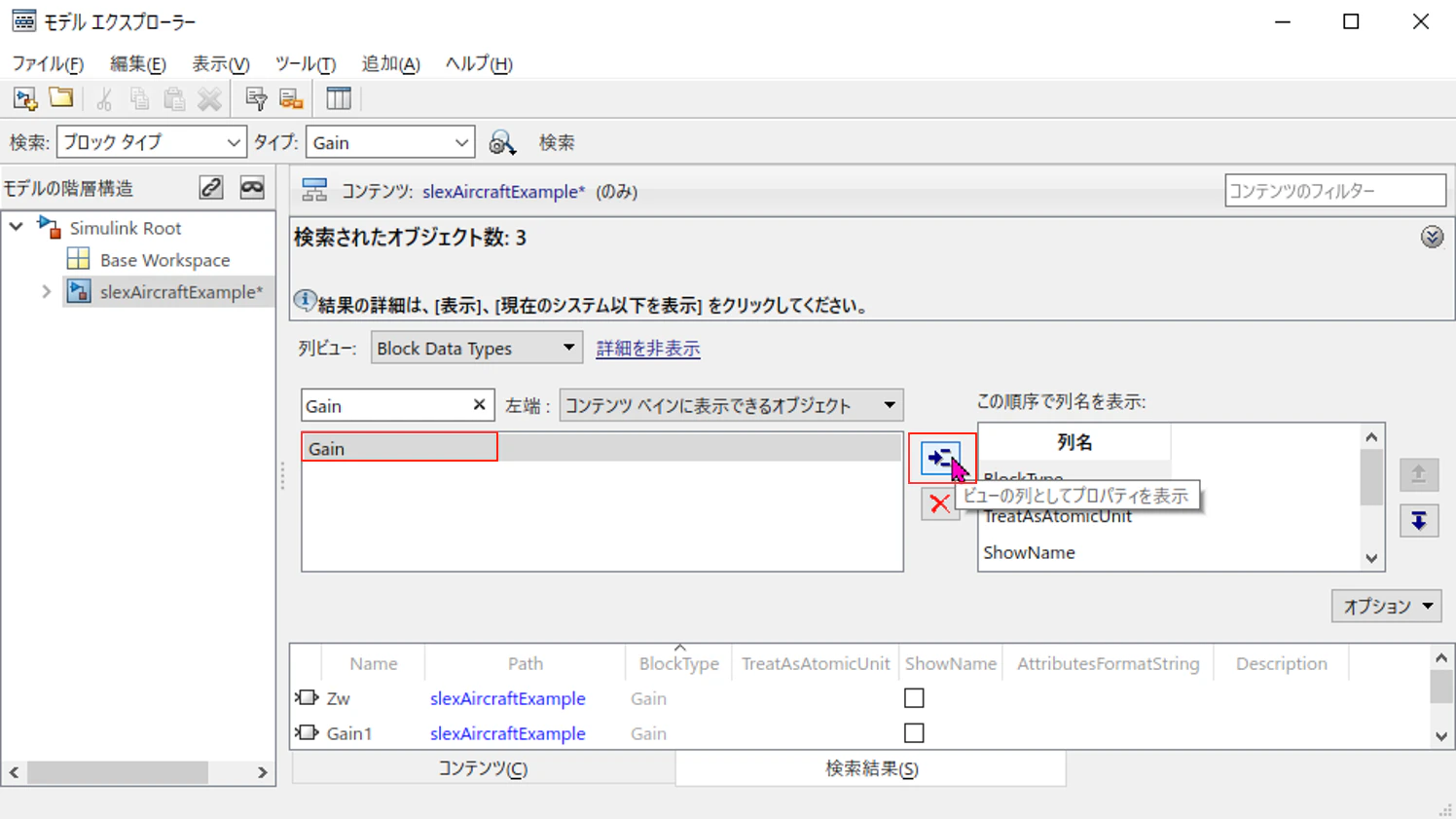The height and width of the screenshot is (819, 1456).
Task: Click the horizontal scrollbar in model hierarchy
Action: tap(118, 772)
